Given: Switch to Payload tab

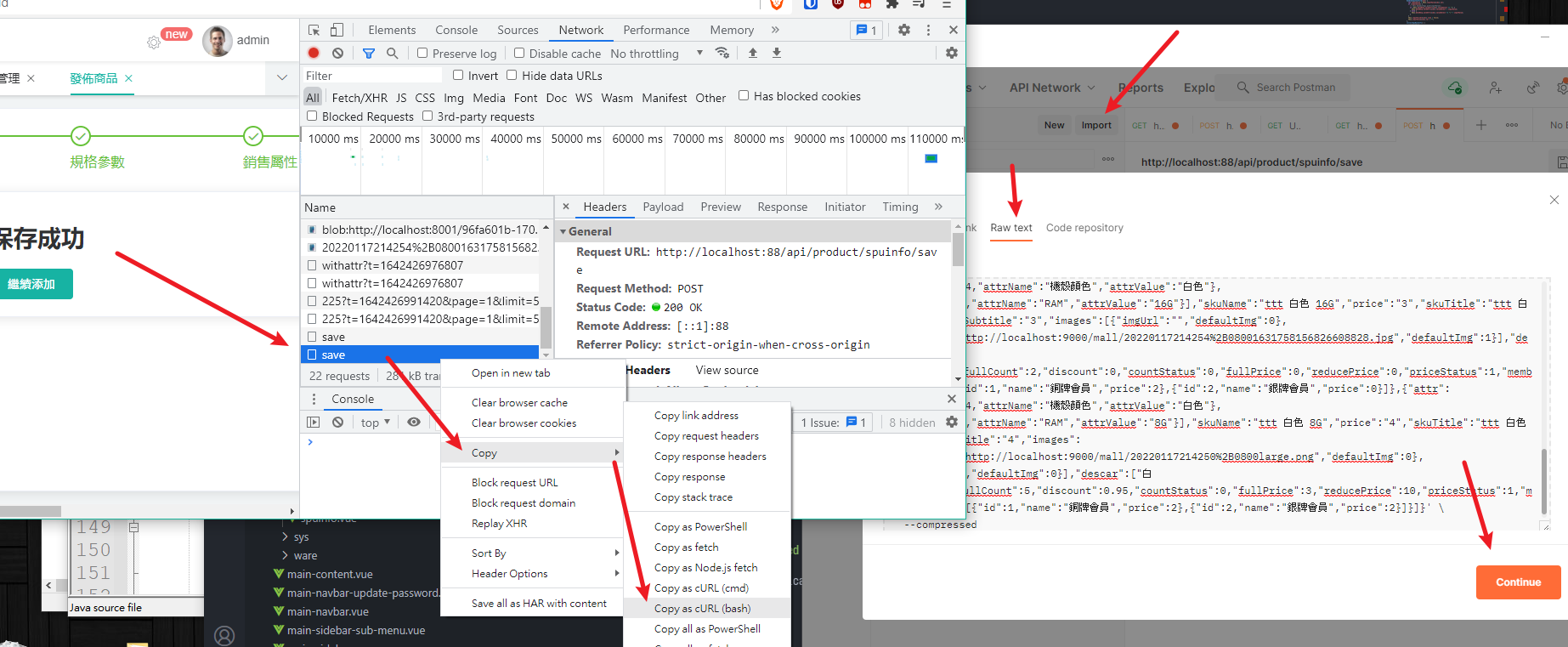Looking at the screenshot, I should point(663,207).
